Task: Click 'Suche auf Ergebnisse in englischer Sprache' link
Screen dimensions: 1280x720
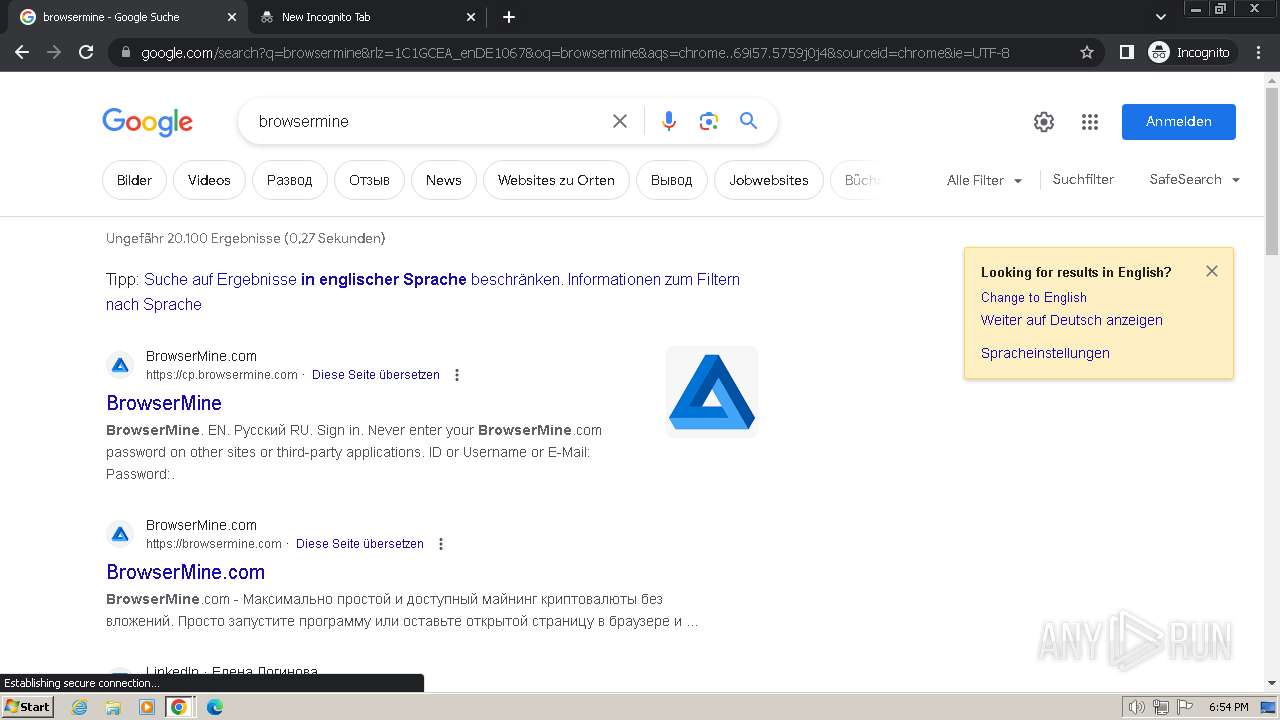Action: [353, 279]
